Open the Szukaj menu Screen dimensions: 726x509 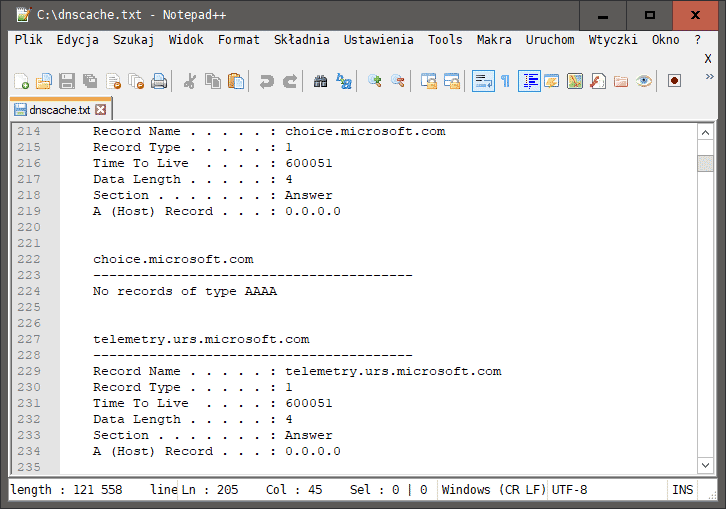point(133,40)
